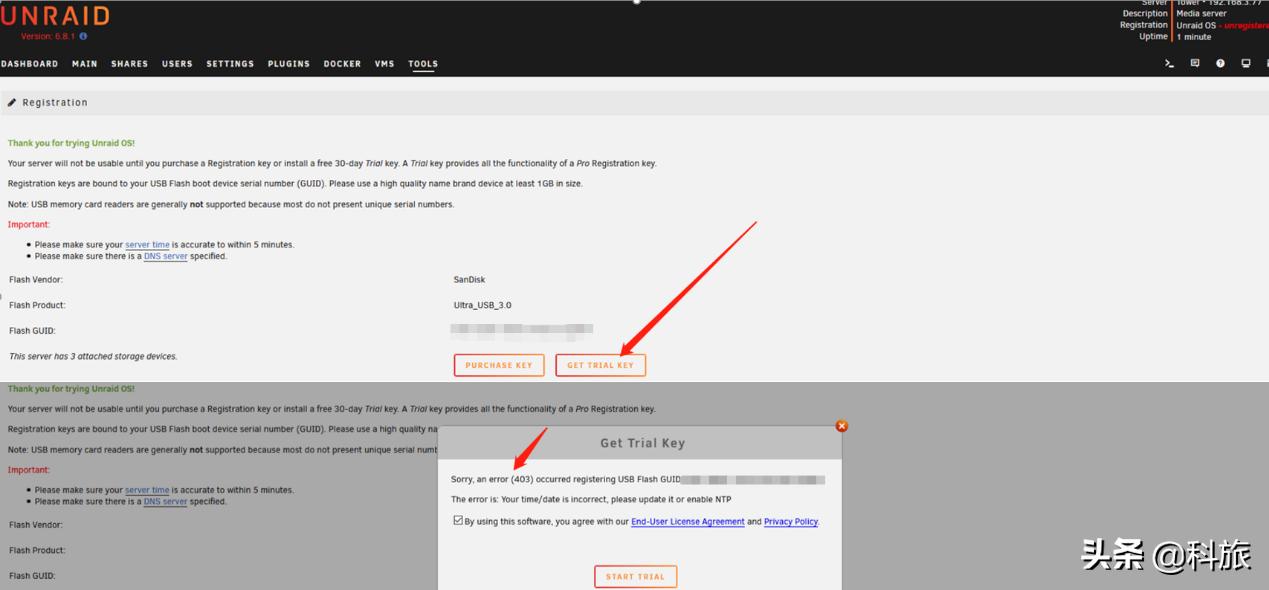Click the SanDisk flash vendor value
The width and height of the screenshot is (1269, 590).
(469, 280)
